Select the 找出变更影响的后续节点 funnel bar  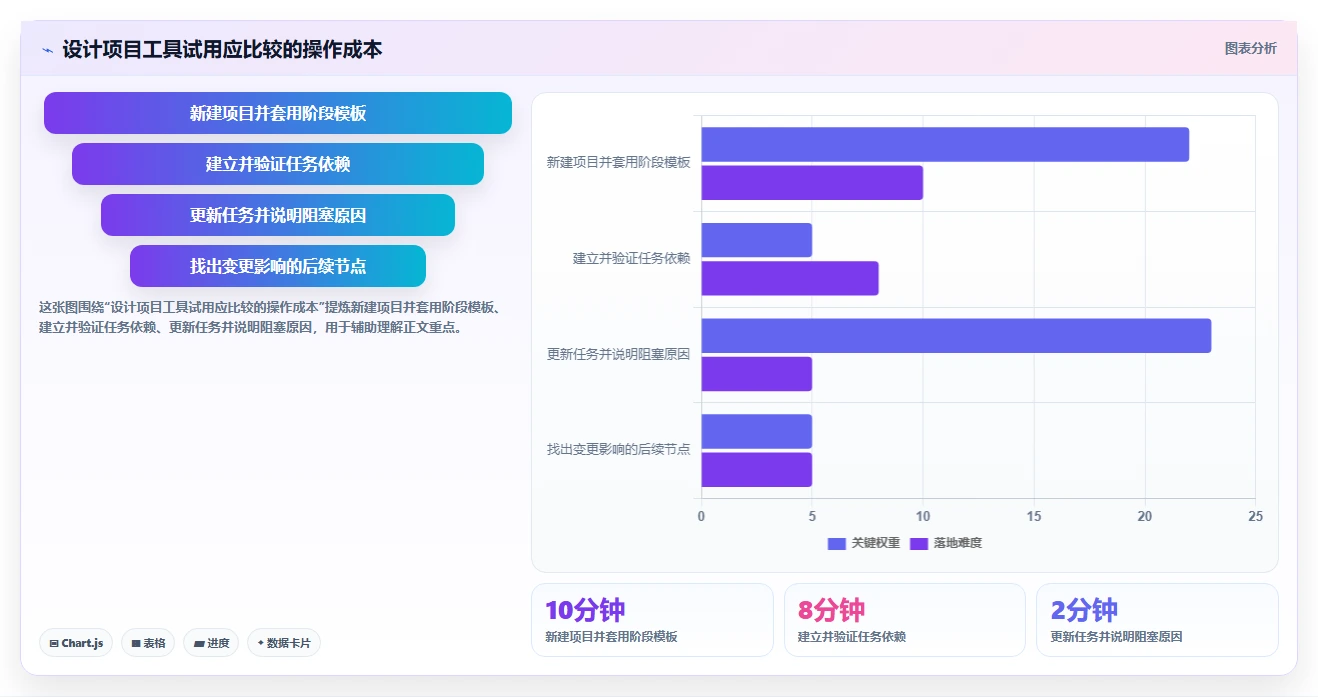click(x=278, y=266)
